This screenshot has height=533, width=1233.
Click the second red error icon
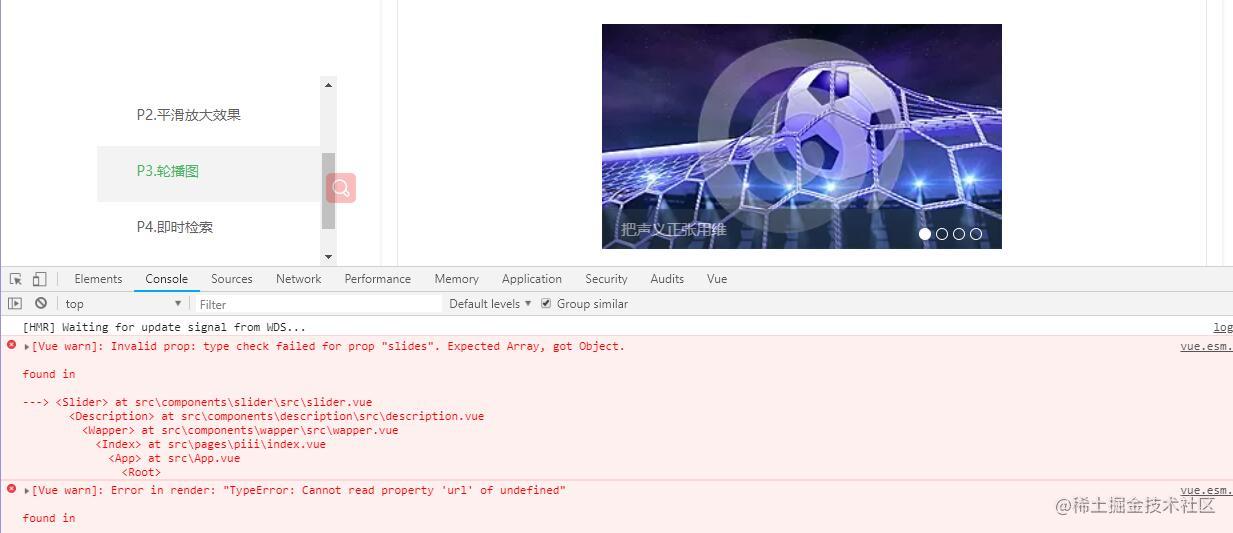[12, 489]
